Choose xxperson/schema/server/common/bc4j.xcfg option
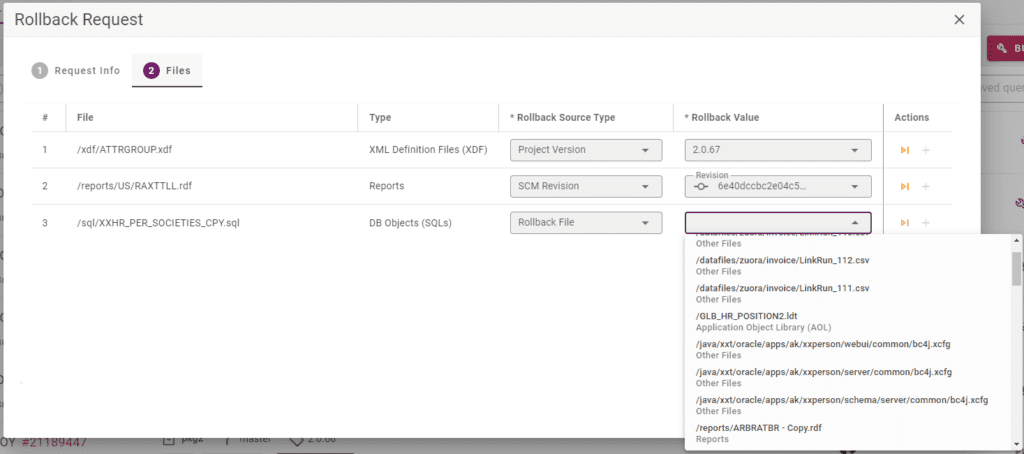 [x=849, y=405]
